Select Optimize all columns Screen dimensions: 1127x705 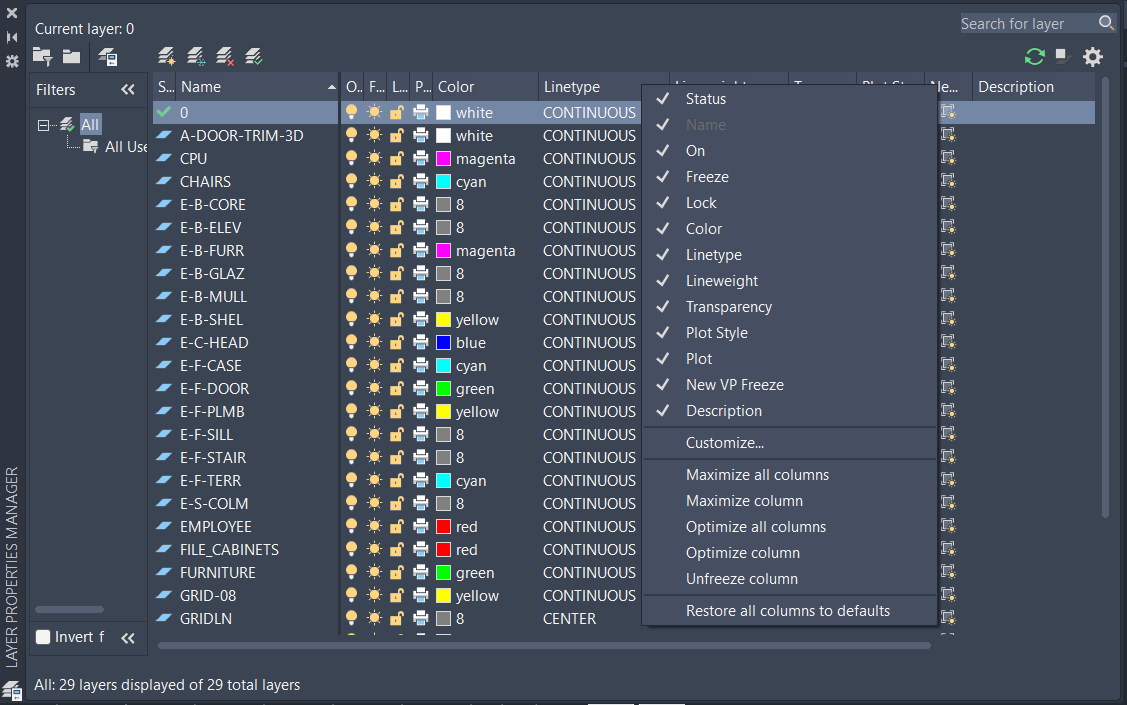pos(755,527)
